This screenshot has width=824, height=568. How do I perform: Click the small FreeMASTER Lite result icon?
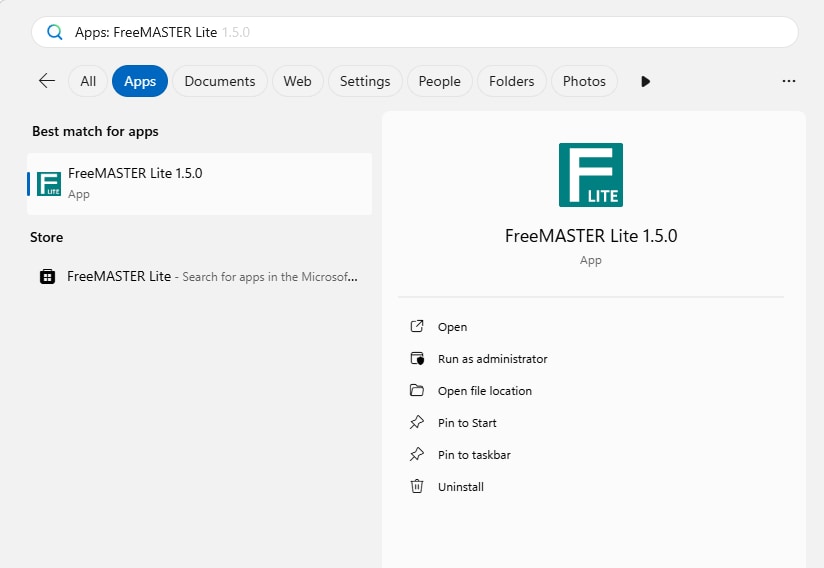(x=49, y=184)
